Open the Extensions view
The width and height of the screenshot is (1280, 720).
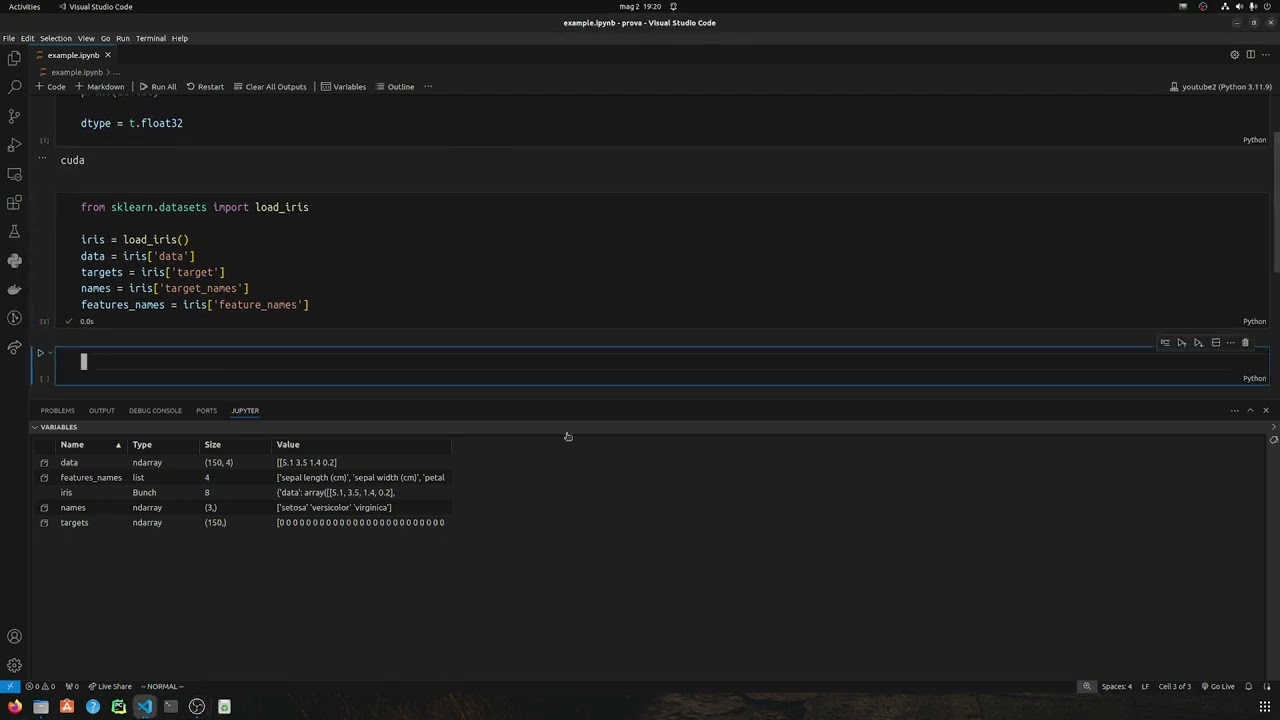click(x=14, y=203)
